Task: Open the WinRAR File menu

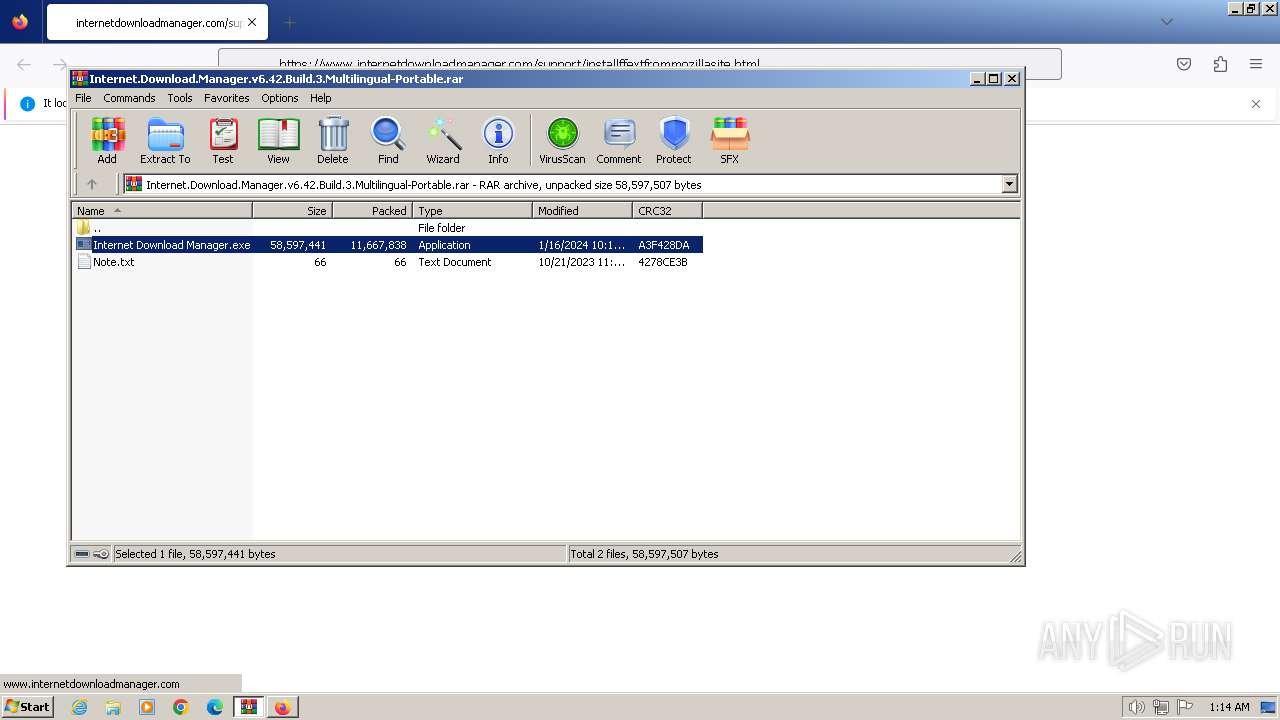Action: point(83,98)
